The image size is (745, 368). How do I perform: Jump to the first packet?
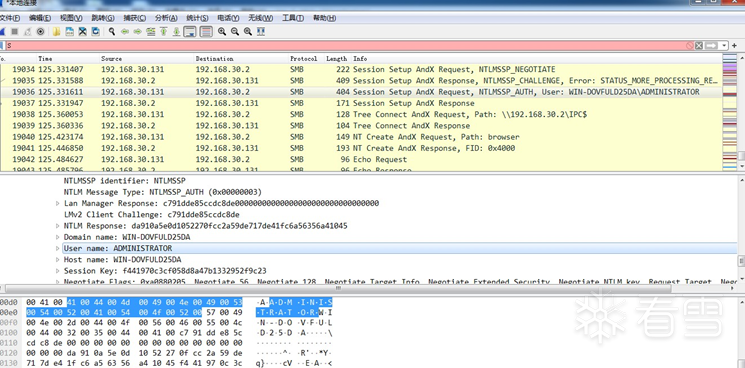click(163, 31)
